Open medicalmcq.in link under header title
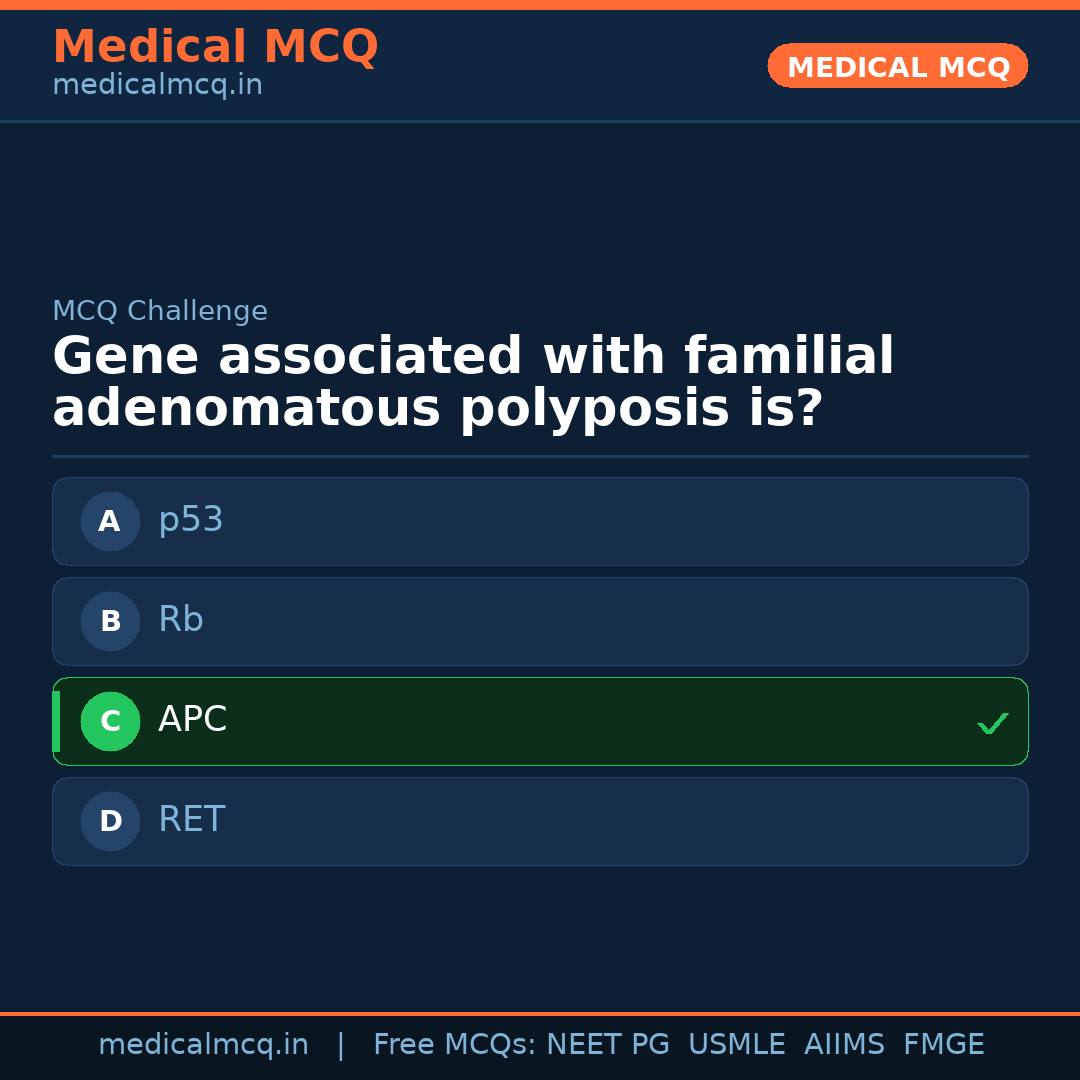Screen dimensions: 1080x1080 click(x=157, y=86)
